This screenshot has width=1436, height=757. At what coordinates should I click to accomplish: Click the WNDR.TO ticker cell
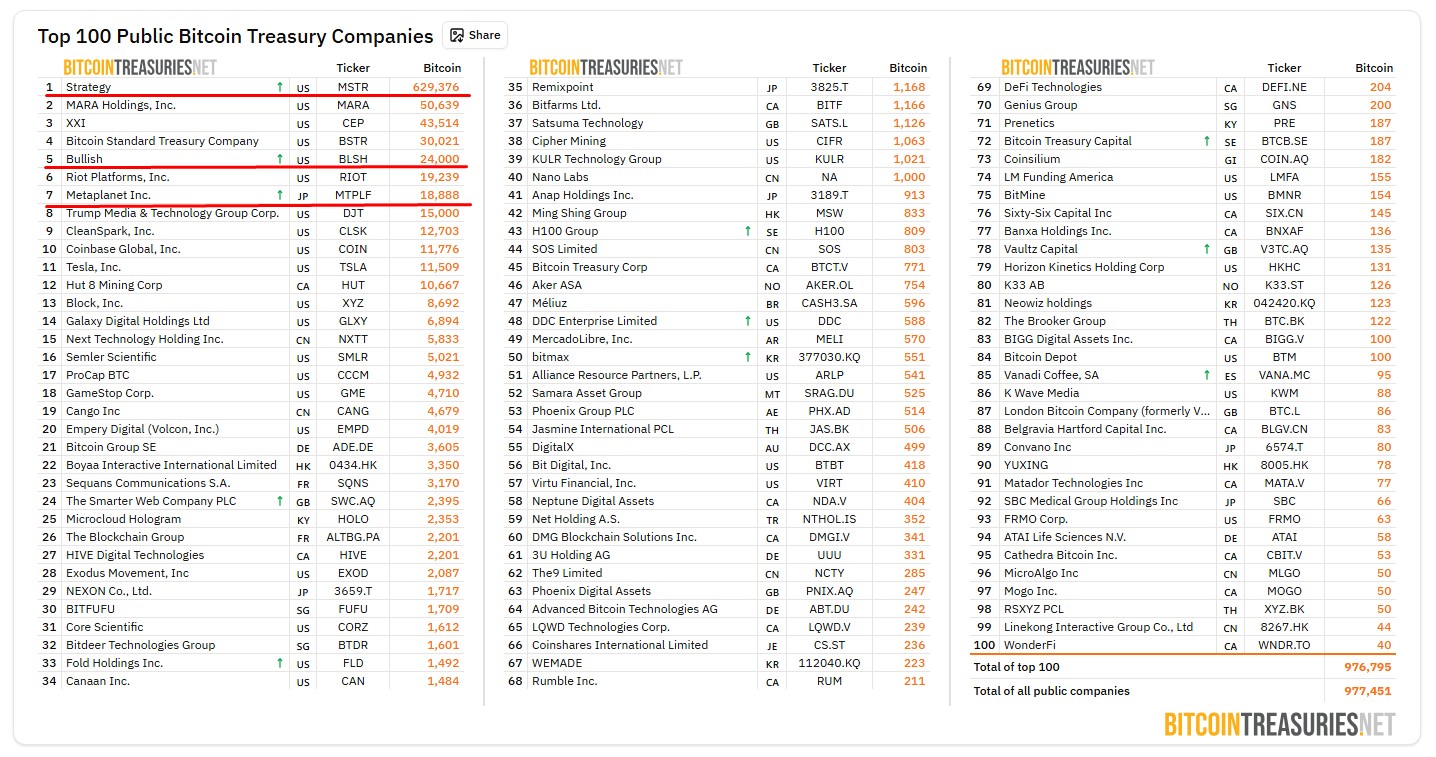1285,645
